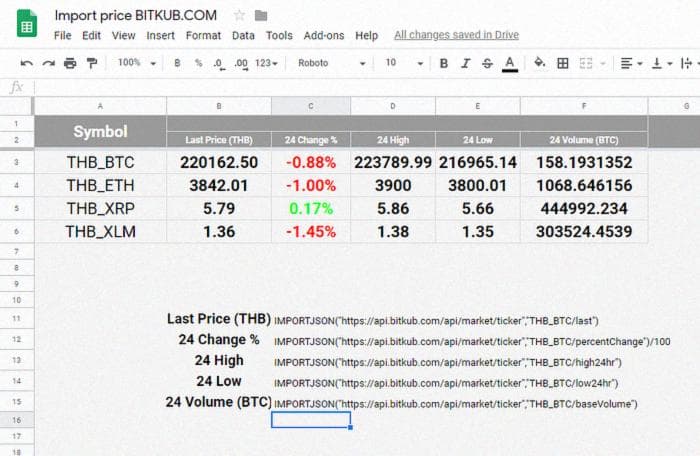
Task: Select the IMPORTJSON THB_BTC/last formula text
Action: click(436, 321)
